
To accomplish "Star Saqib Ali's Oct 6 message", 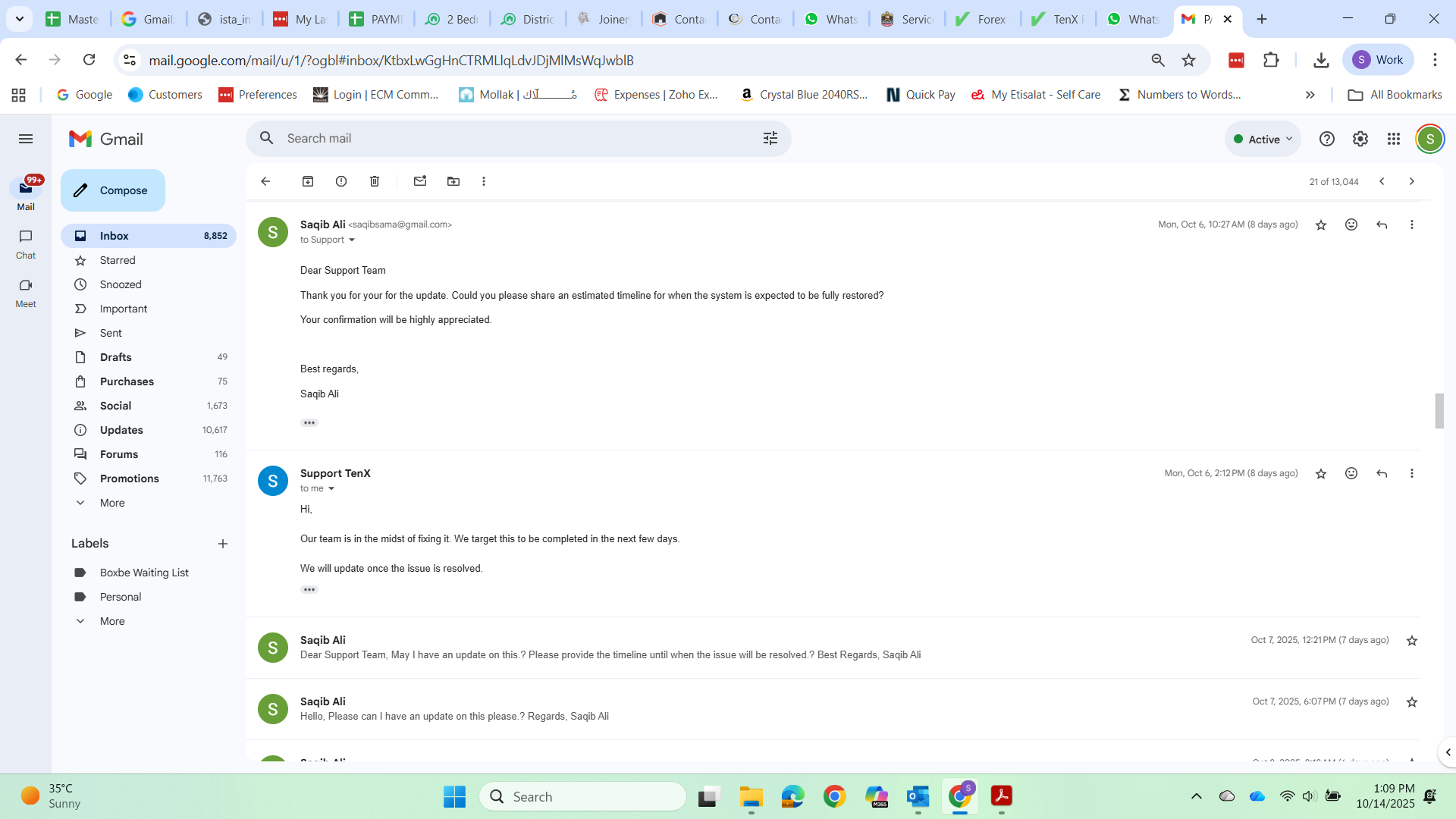I will (x=1321, y=225).
